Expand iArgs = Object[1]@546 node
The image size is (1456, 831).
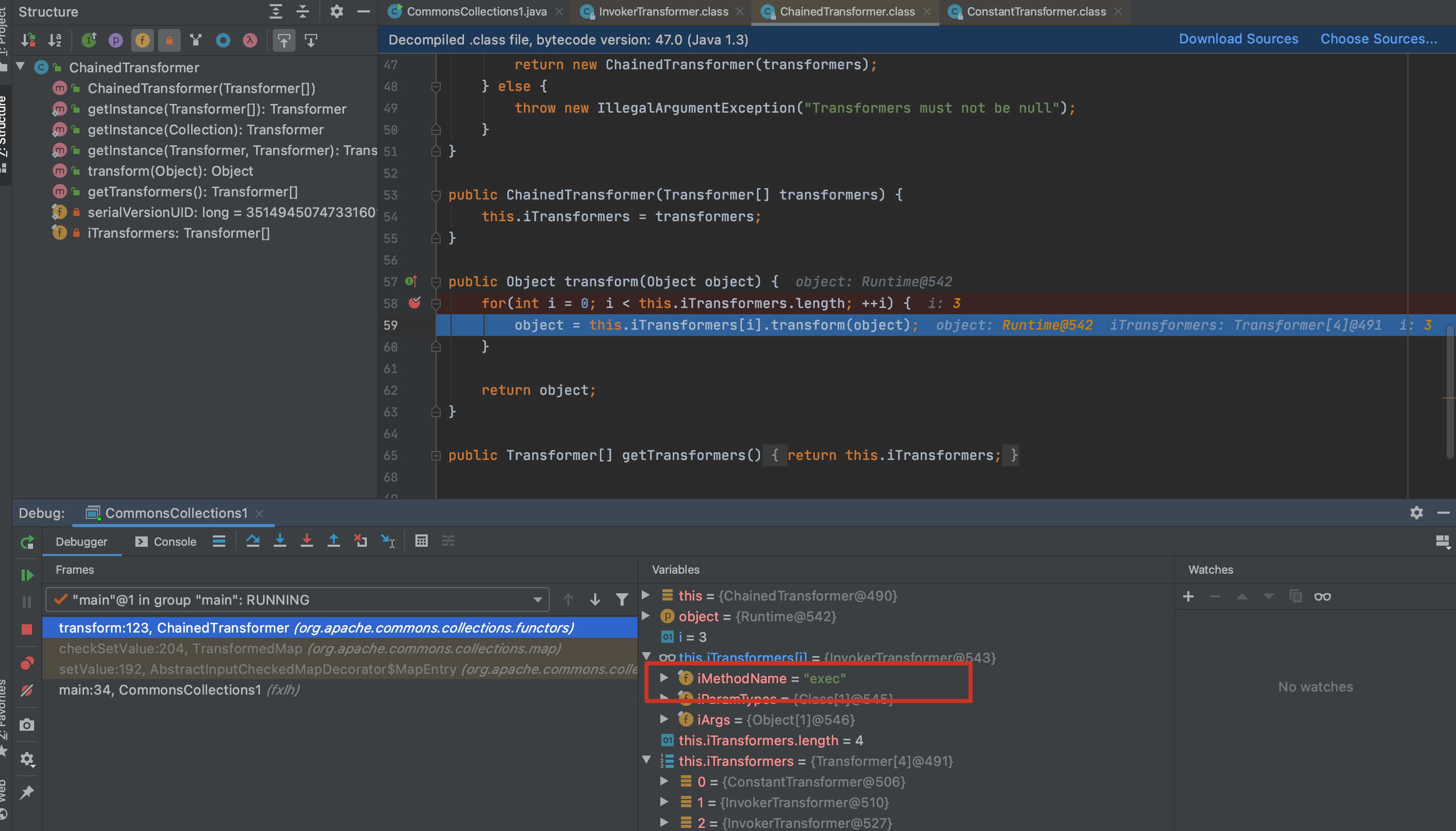pos(664,719)
